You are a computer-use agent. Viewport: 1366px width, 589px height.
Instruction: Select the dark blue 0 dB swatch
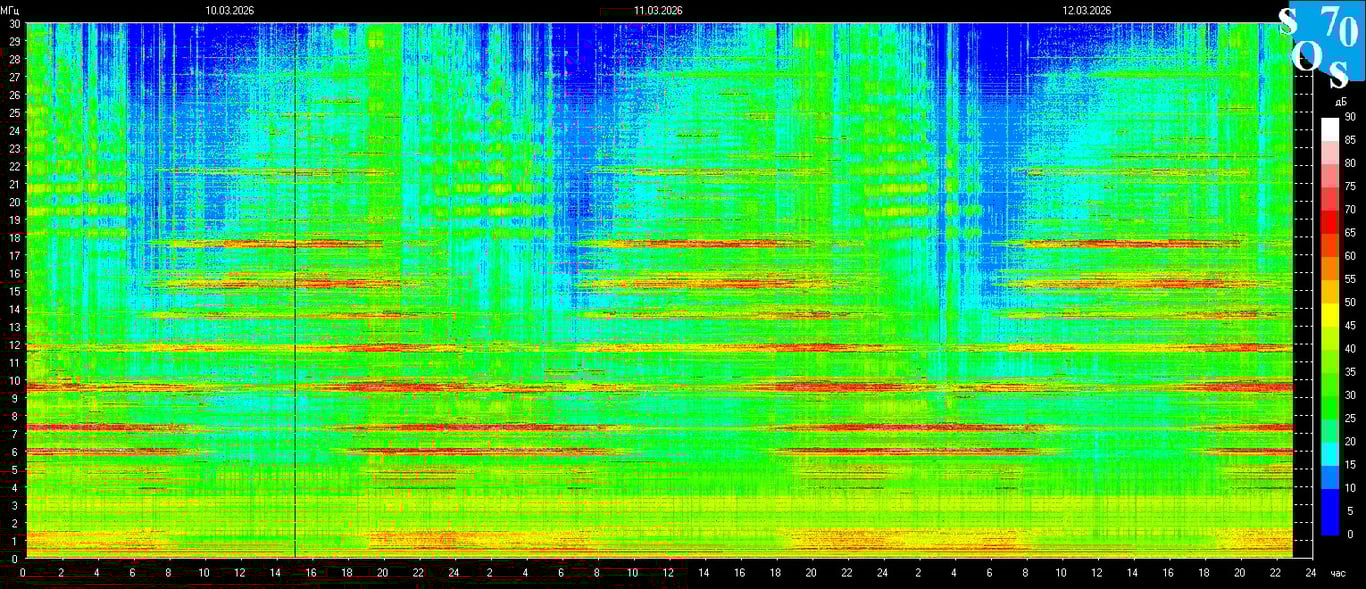1330,523
